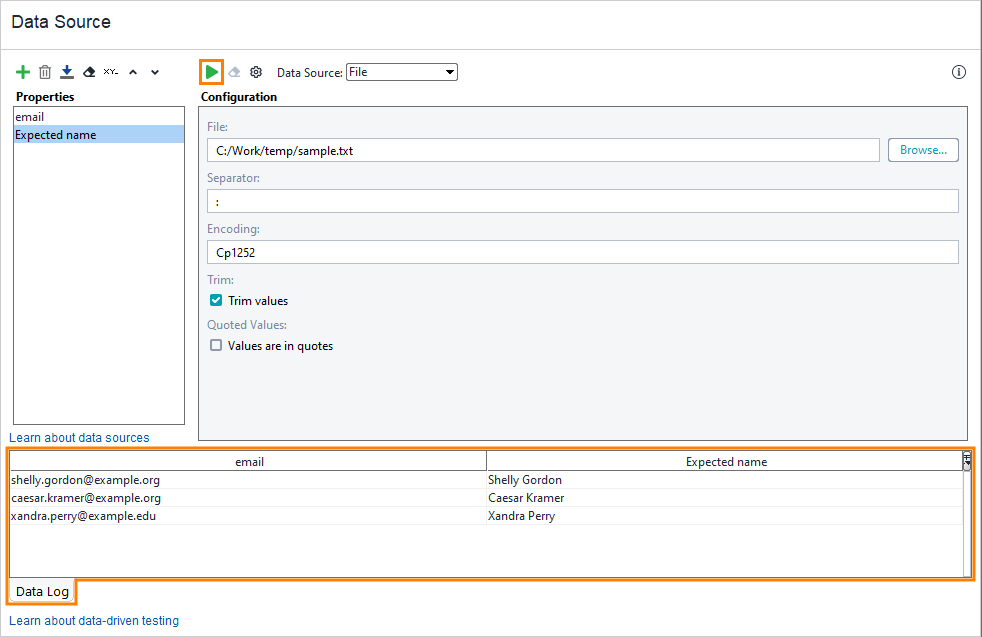The image size is (982, 637).
Task: Import properties via the download icon
Action: coord(67,71)
